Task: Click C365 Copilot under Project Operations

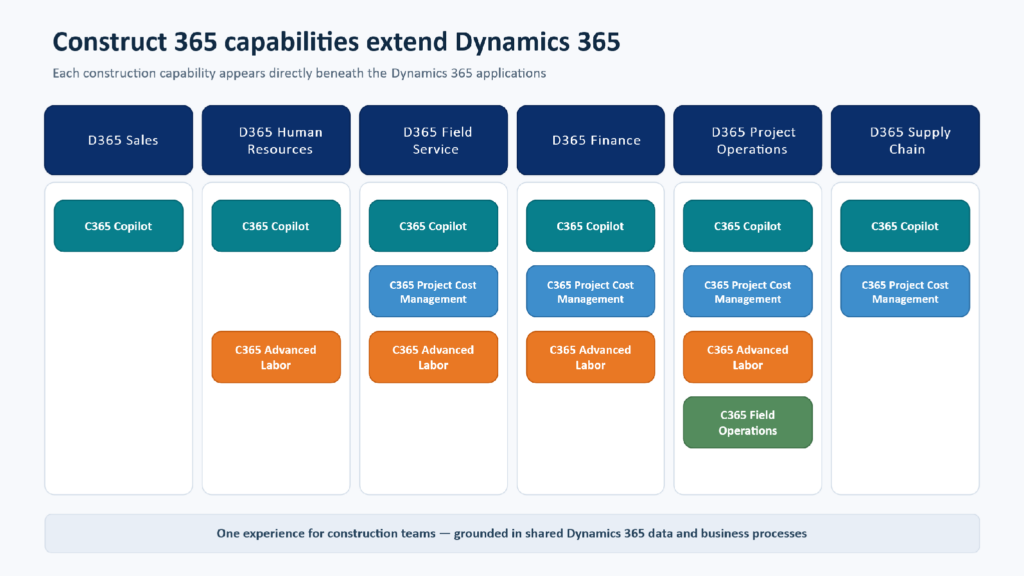Action: coord(748,226)
